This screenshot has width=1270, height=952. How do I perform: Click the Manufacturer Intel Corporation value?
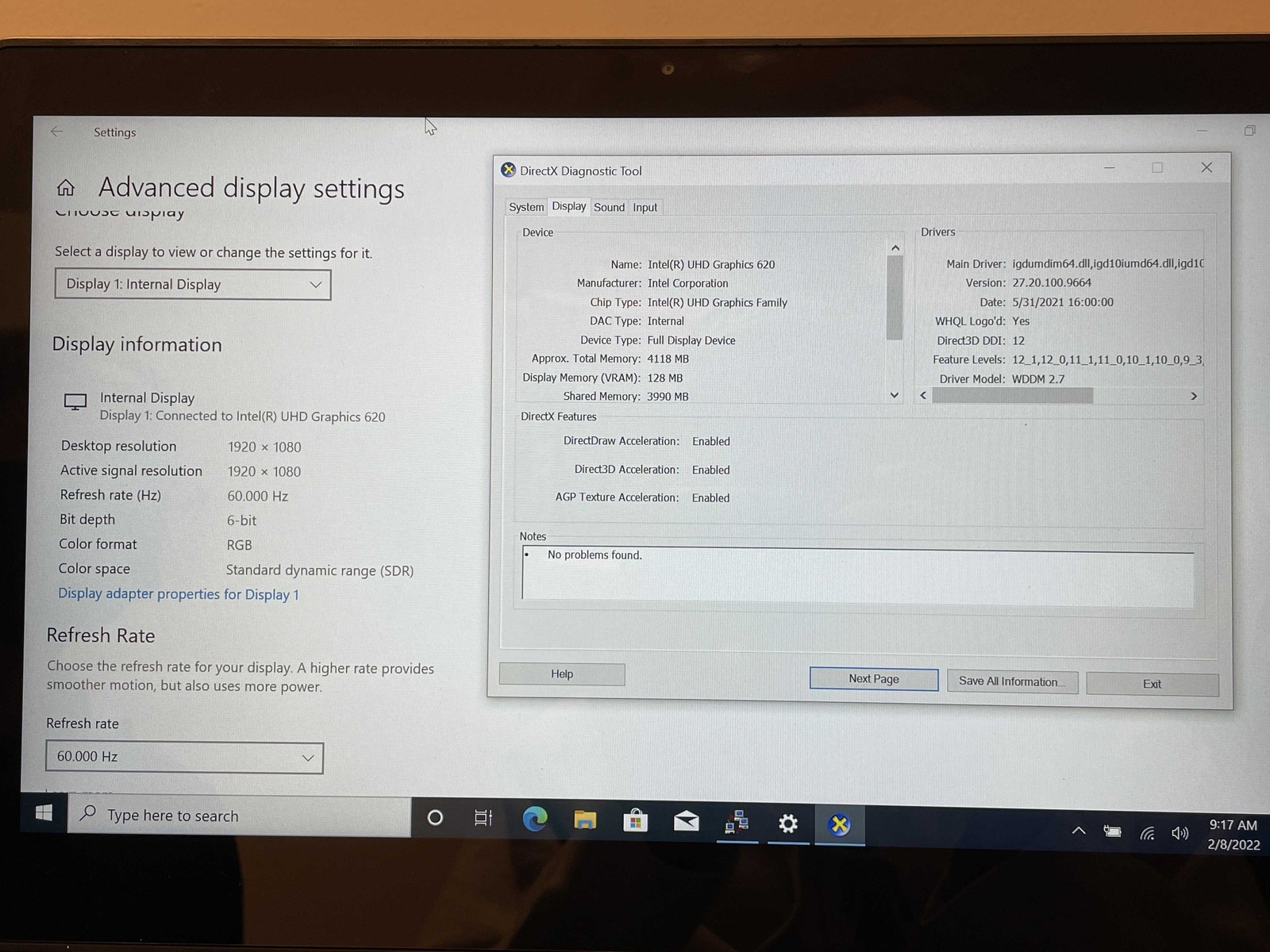point(688,283)
